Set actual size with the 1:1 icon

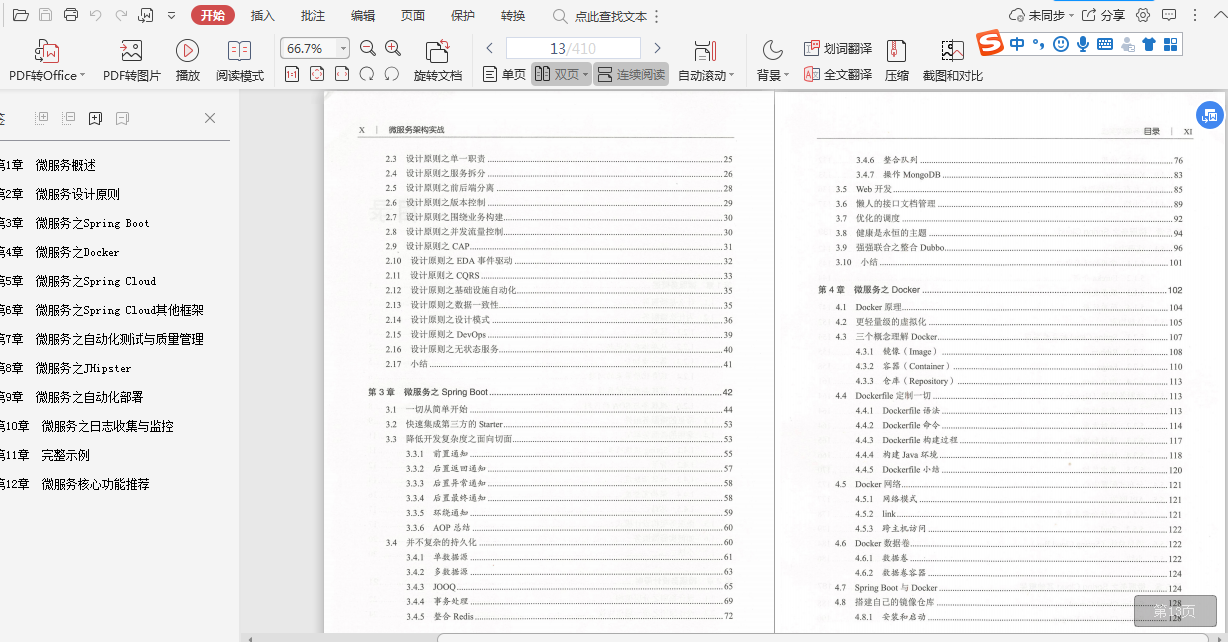tap(292, 74)
